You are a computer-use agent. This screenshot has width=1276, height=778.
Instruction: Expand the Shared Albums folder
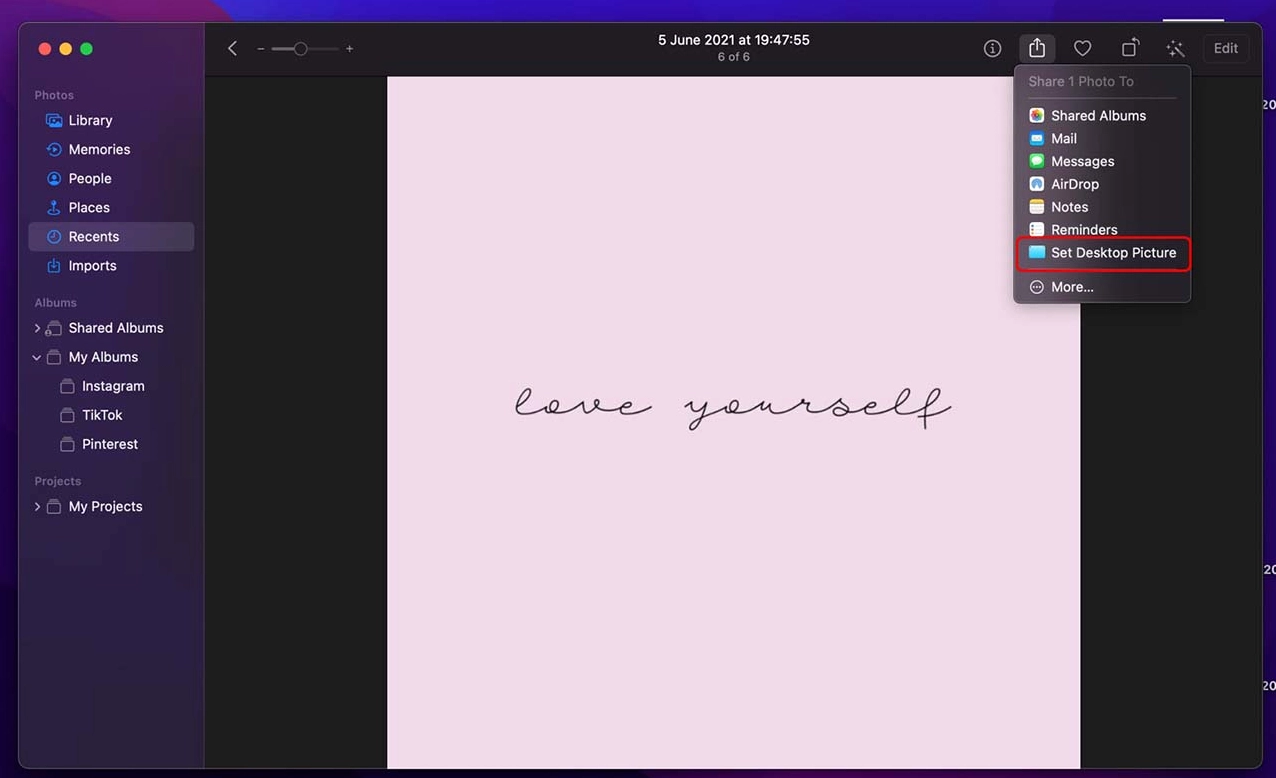click(37, 328)
